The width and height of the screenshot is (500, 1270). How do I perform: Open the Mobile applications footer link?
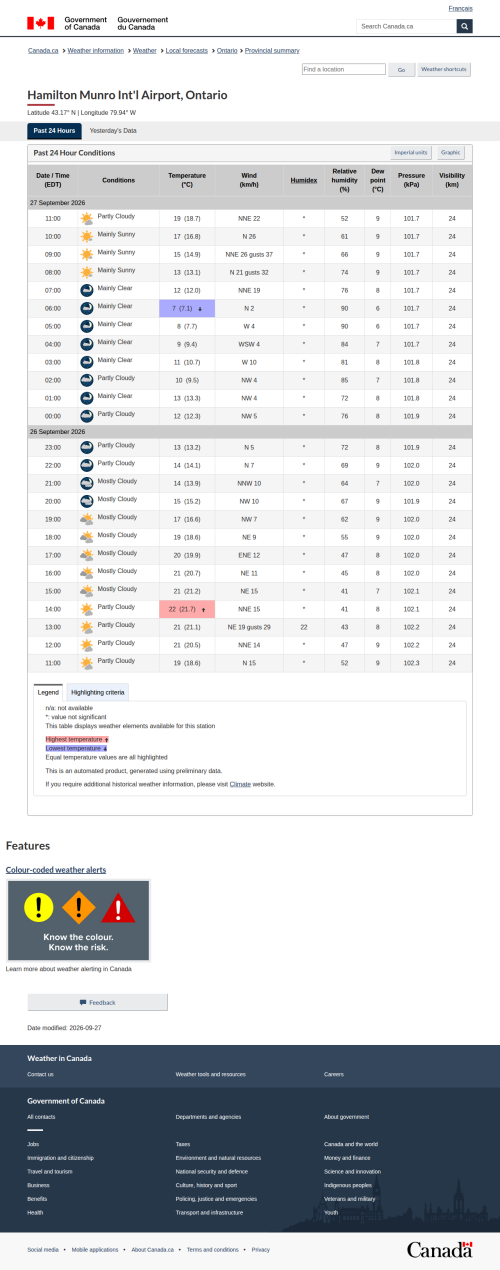coord(95,1249)
